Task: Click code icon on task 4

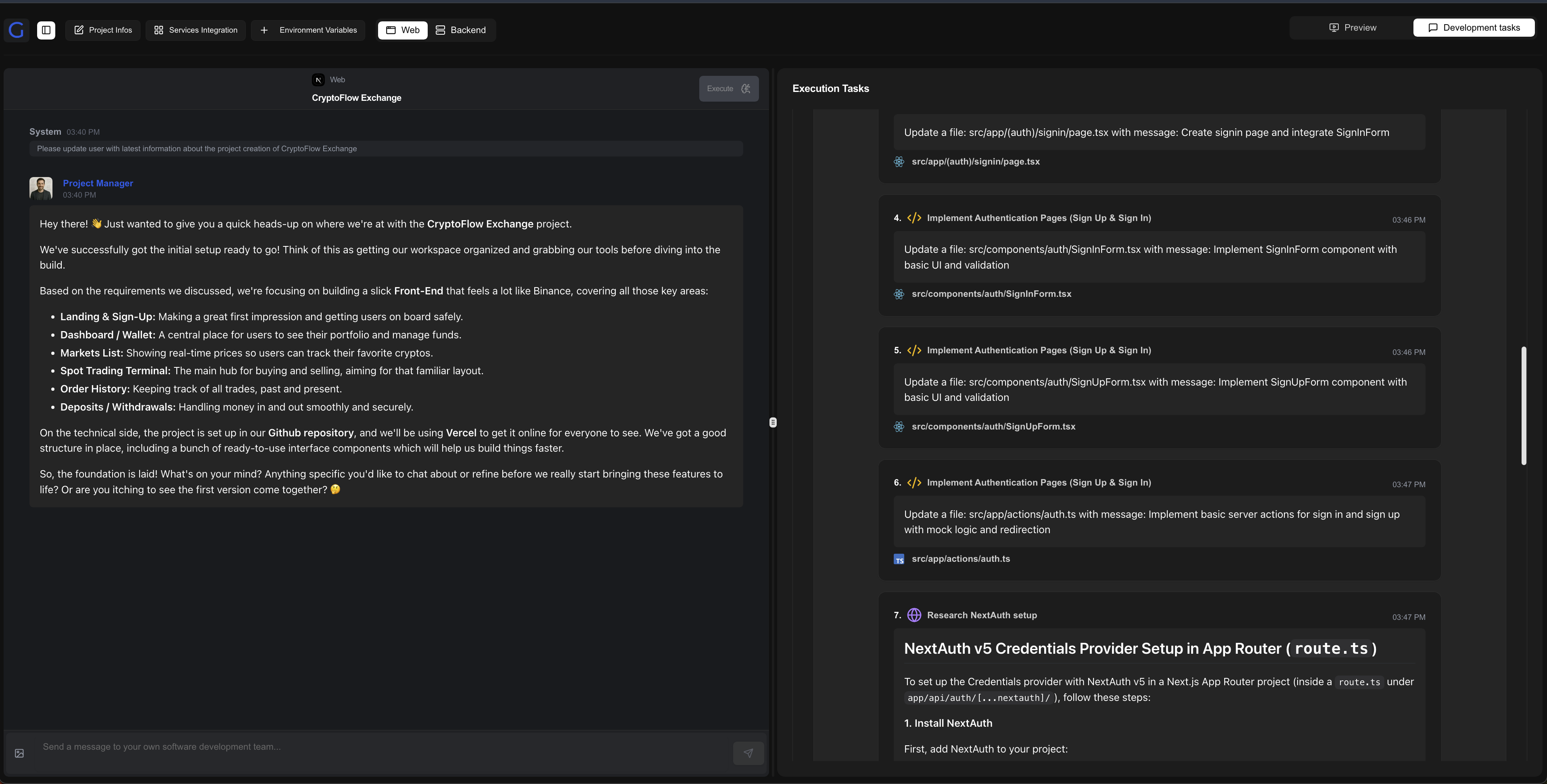Action: point(914,218)
